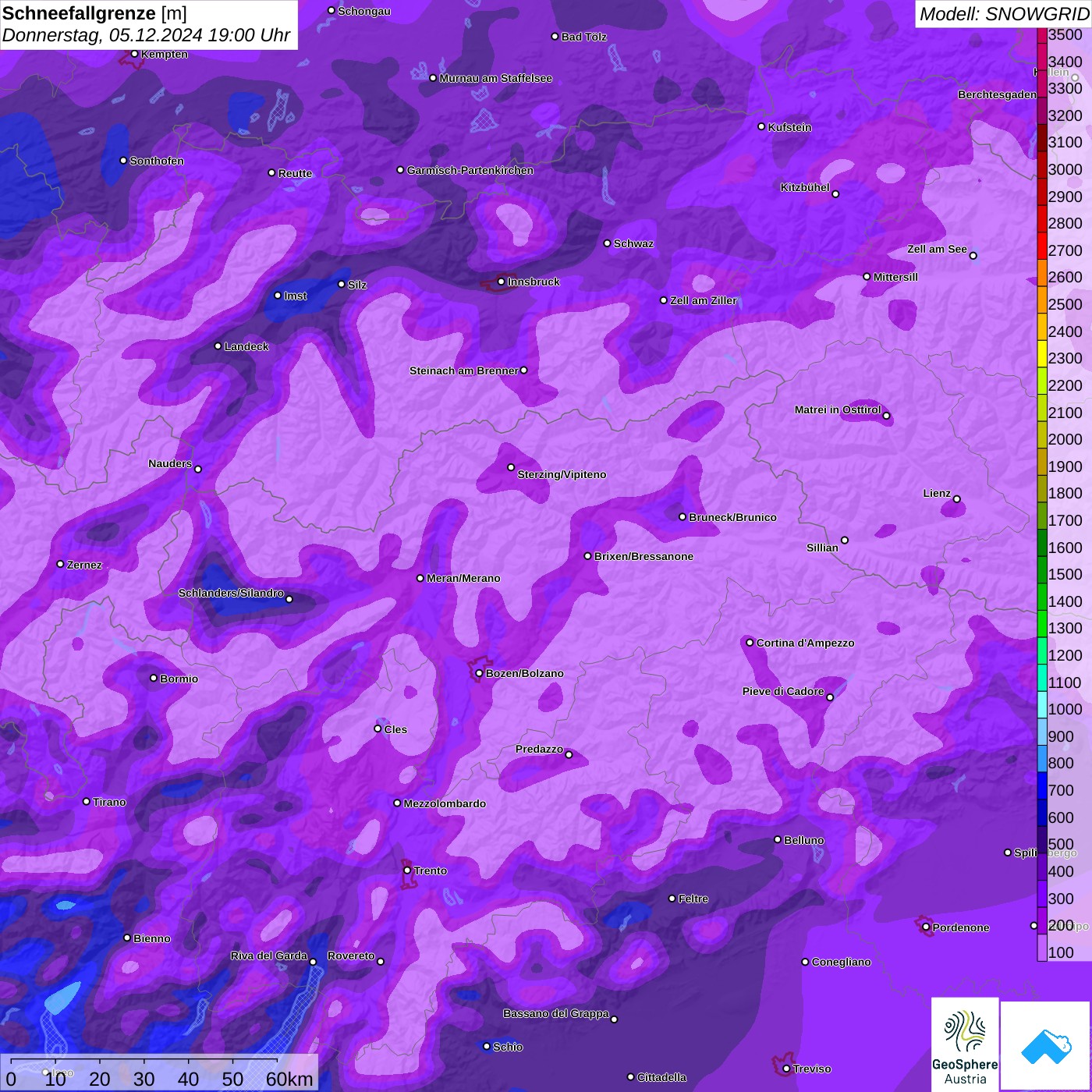The height and width of the screenshot is (1092, 1092).
Task: Click the Bormio marker dot
Action: [x=154, y=679]
